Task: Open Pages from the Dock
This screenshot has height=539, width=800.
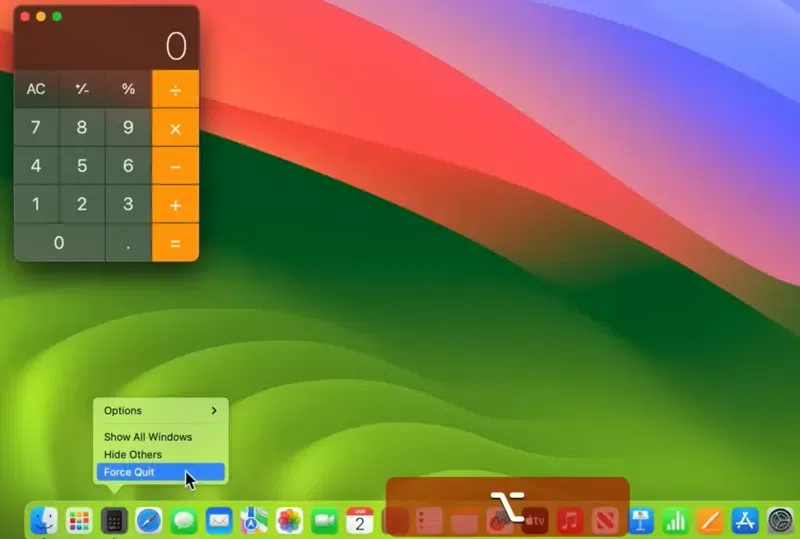Action: pyautogui.click(x=710, y=521)
